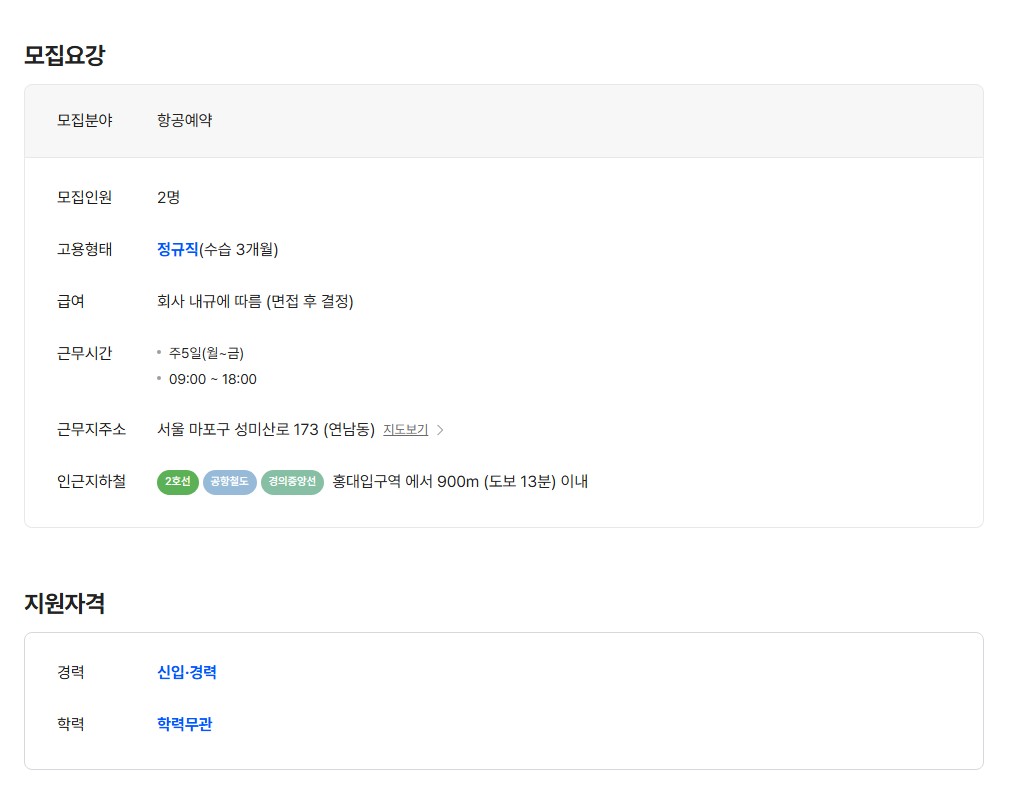The width and height of the screenshot is (1015, 799).
Task: Click the 모집분야 header label
Action: click(x=84, y=120)
